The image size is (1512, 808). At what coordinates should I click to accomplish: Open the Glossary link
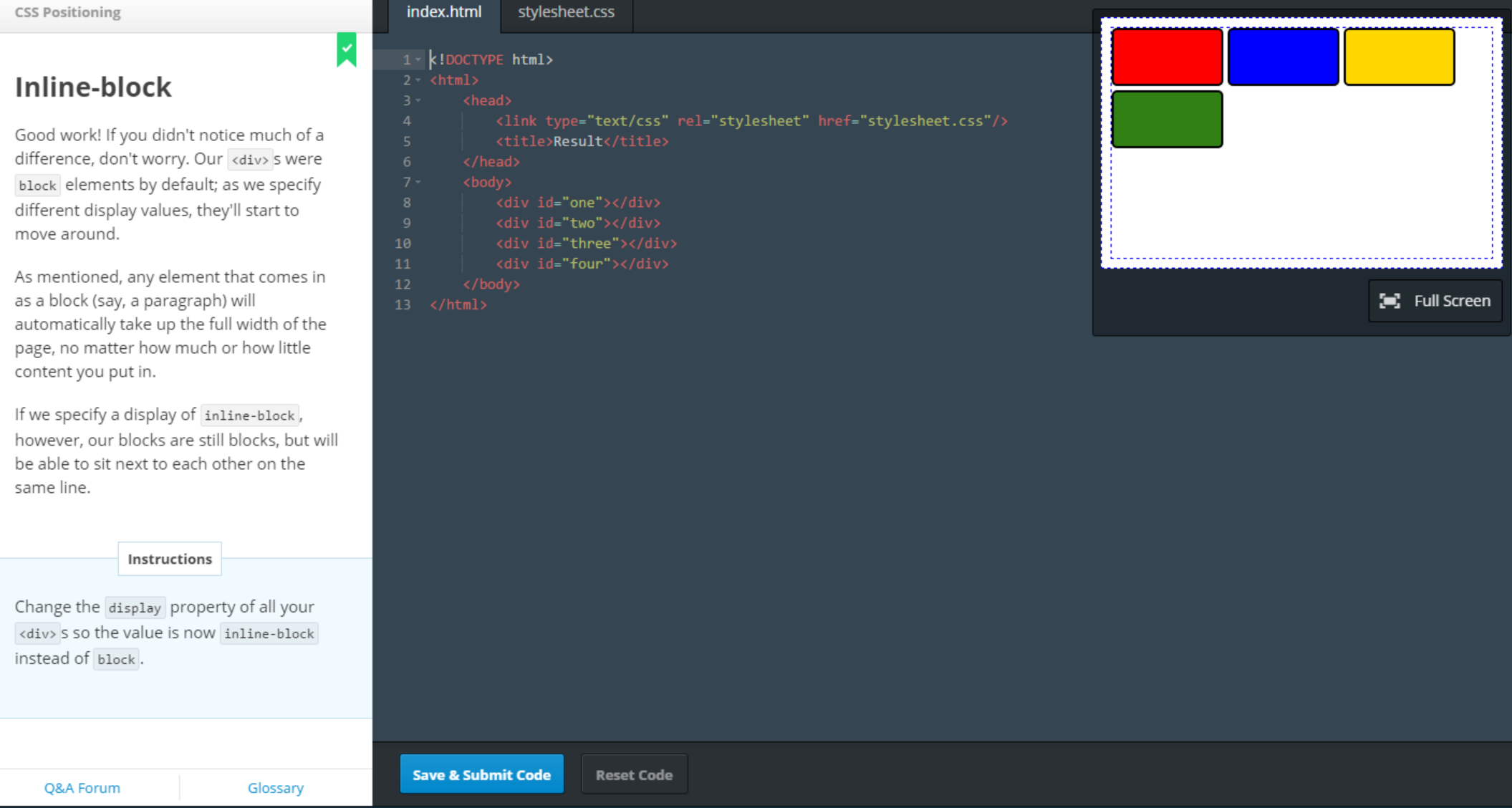pyautogui.click(x=275, y=788)
